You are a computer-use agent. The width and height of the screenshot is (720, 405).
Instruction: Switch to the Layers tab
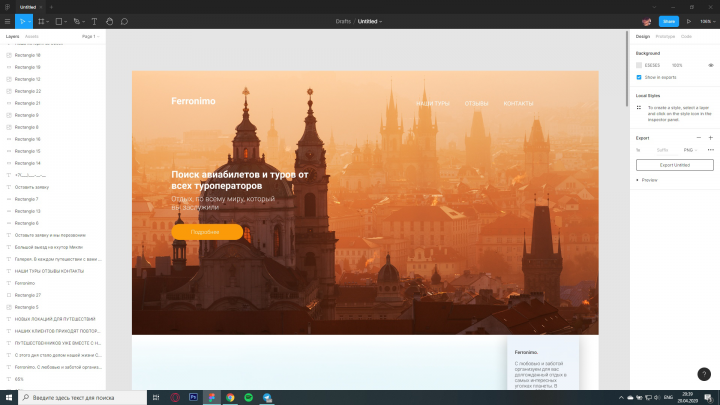[x=12, y=36]
